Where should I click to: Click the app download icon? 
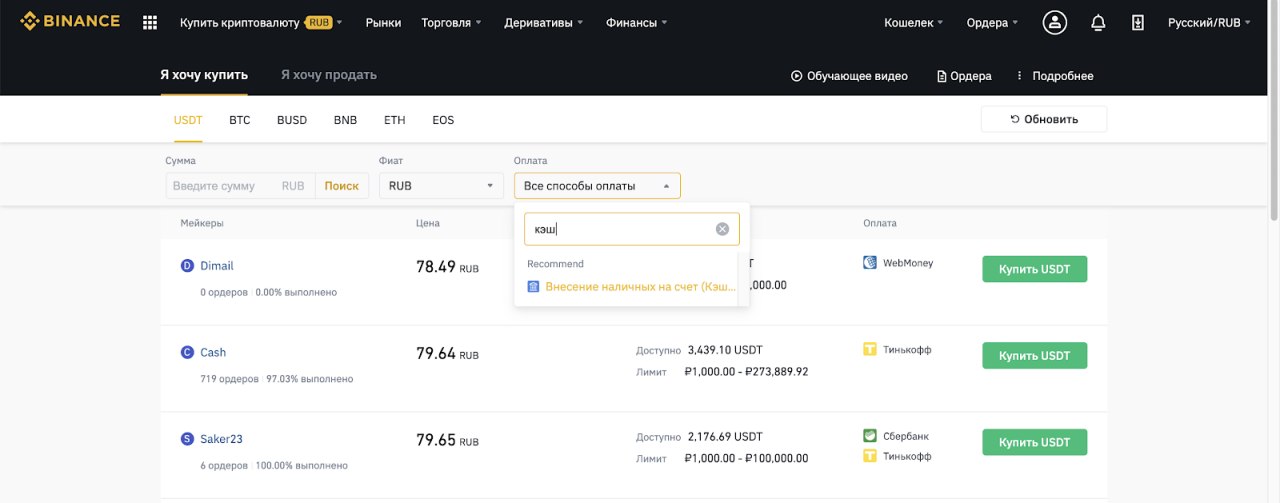[x=1138, y=22]
